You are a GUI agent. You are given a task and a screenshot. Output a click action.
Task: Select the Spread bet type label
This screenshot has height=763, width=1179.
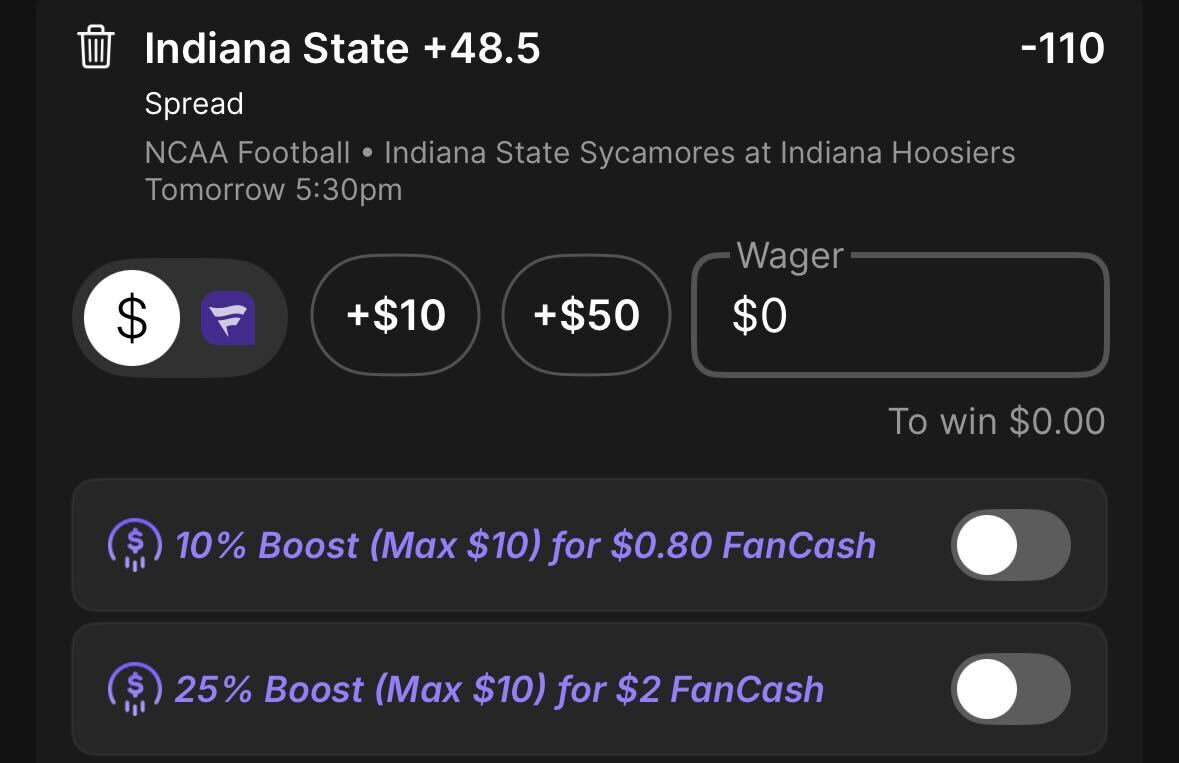point(194,104)
